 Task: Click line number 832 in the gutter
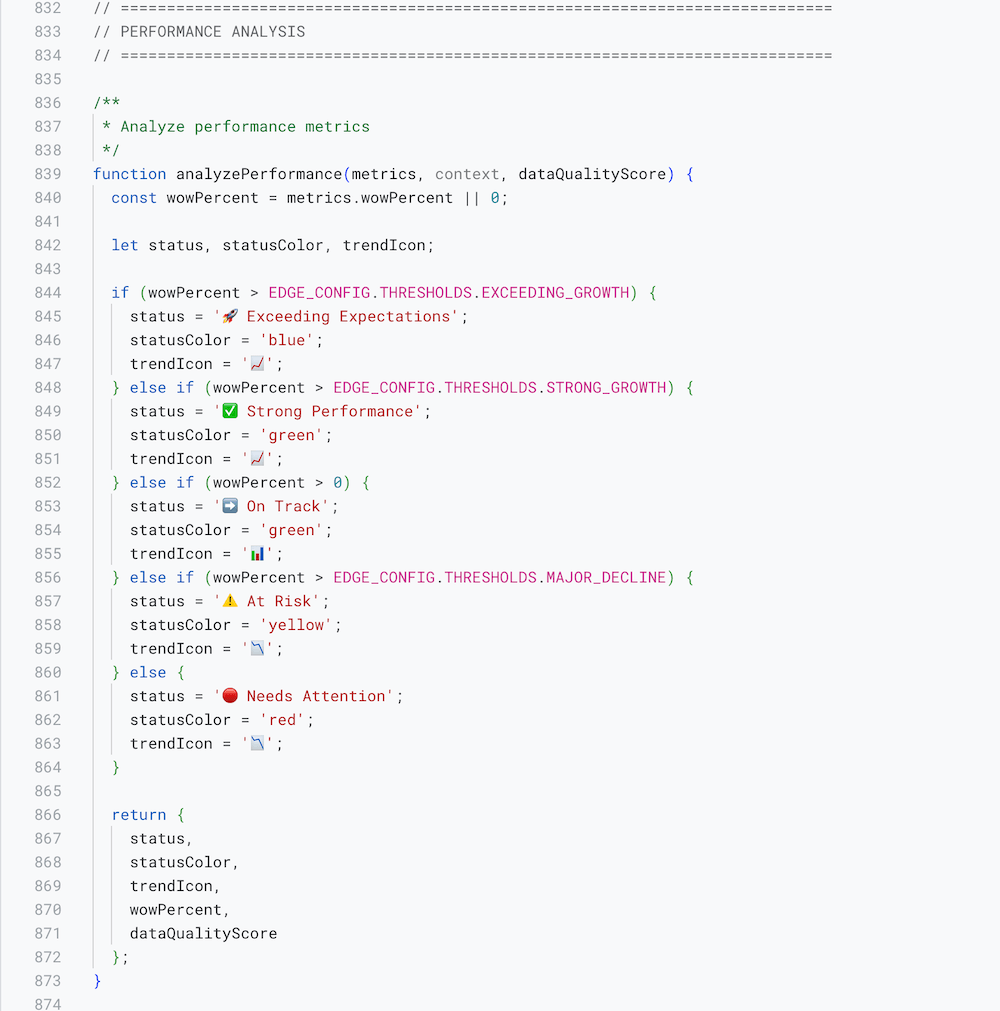(48, 8)
